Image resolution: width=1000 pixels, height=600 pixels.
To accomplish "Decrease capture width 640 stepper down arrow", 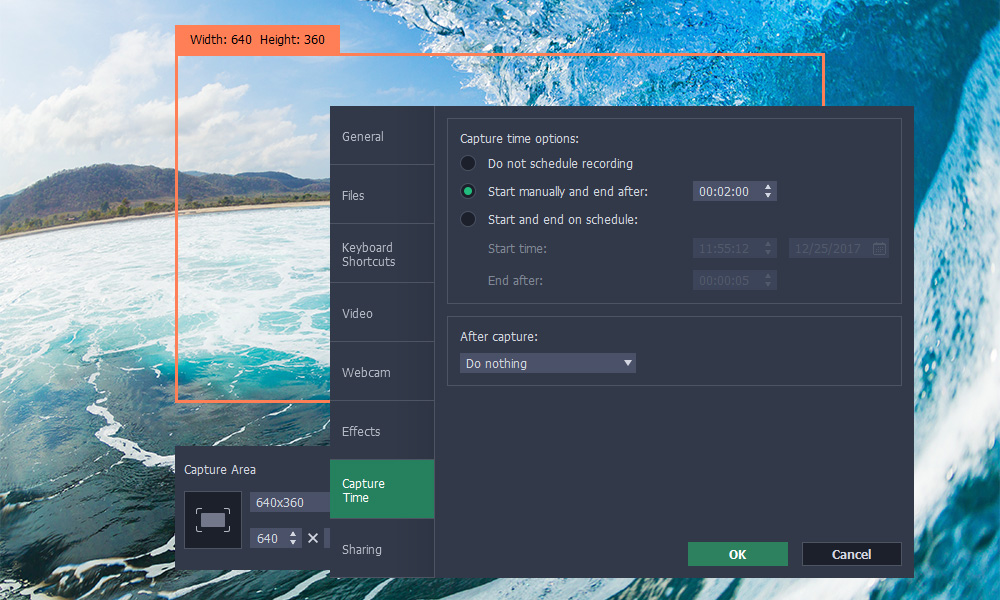I will [x=293, y=543].
